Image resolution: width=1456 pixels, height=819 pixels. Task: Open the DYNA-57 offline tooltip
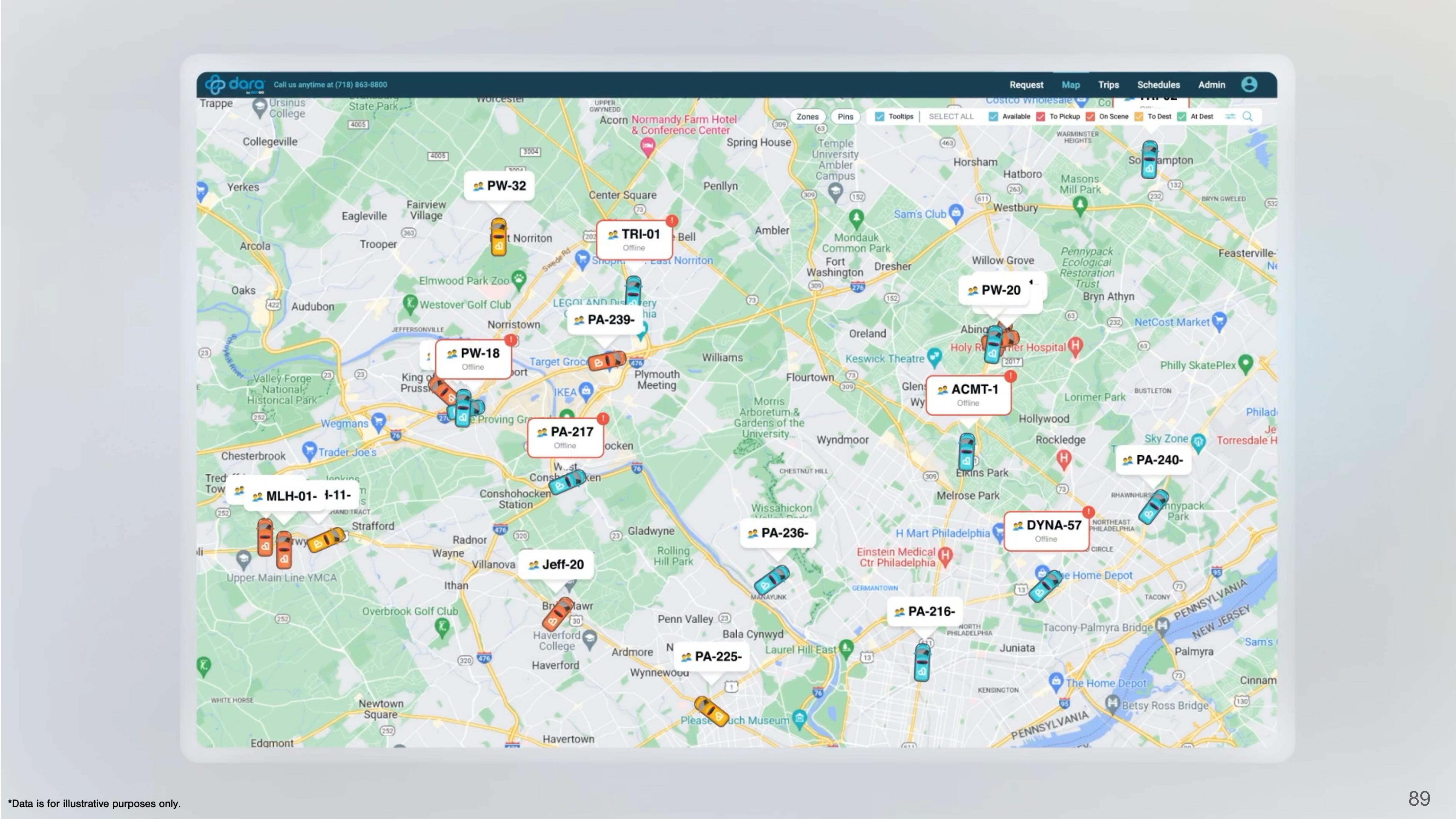(1046, 531)
